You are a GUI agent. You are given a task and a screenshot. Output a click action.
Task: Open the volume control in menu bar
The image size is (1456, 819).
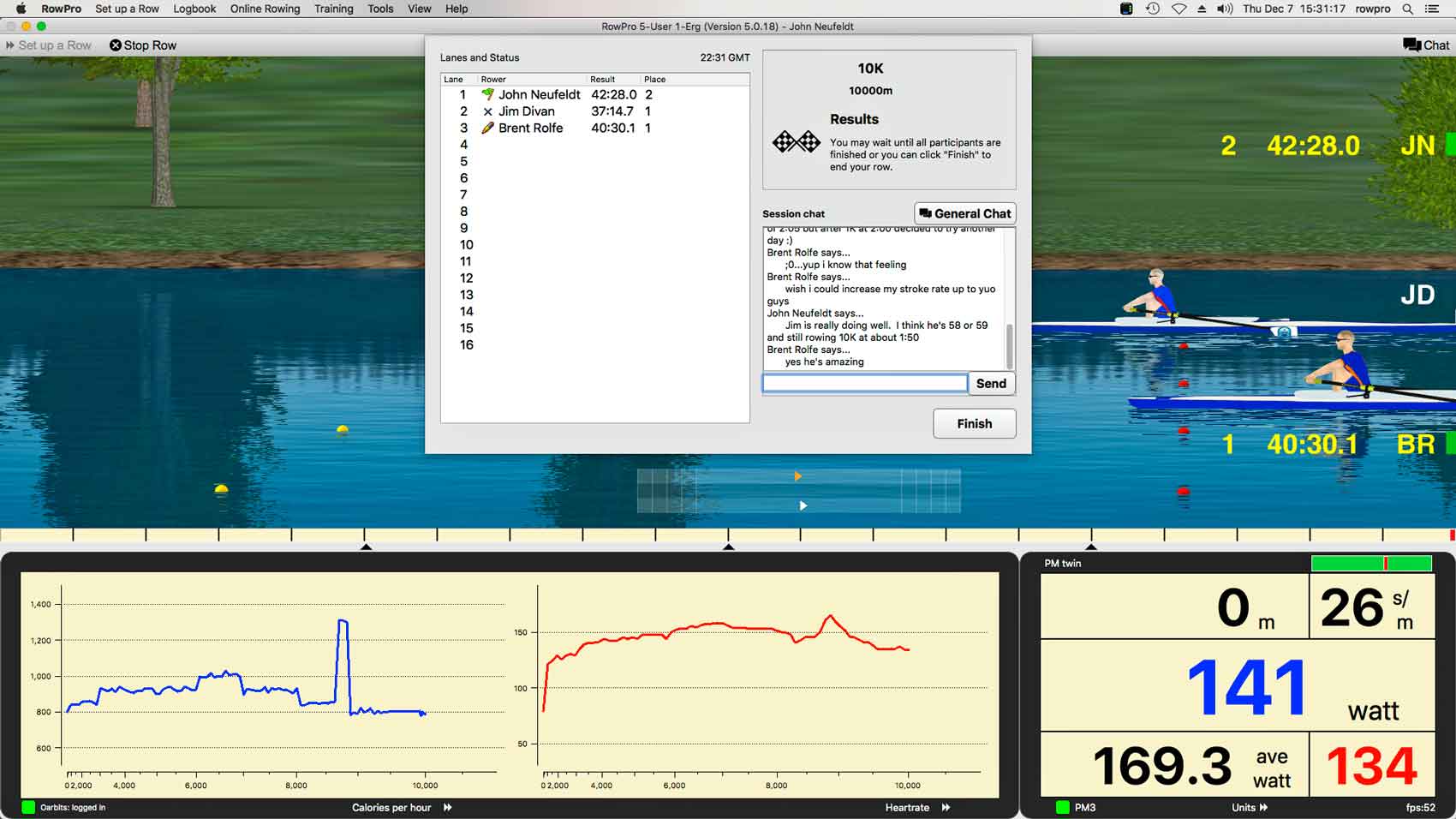(1225, 9)
